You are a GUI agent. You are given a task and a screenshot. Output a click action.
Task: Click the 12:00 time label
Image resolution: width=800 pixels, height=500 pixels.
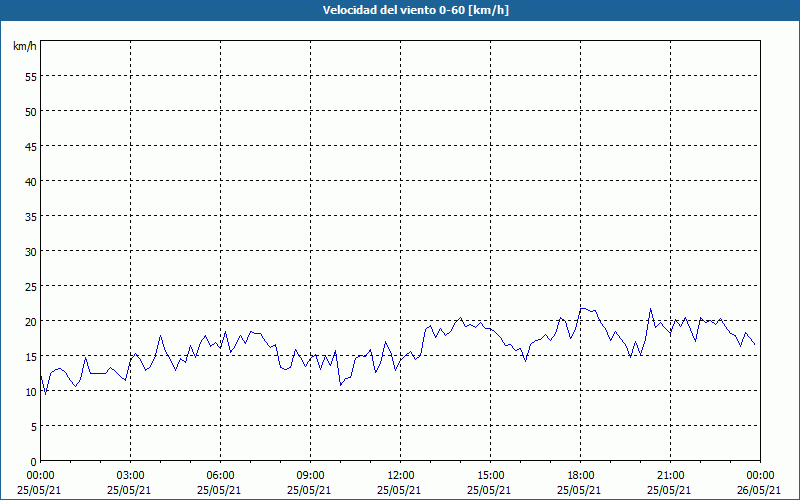(x=401, y=476)
